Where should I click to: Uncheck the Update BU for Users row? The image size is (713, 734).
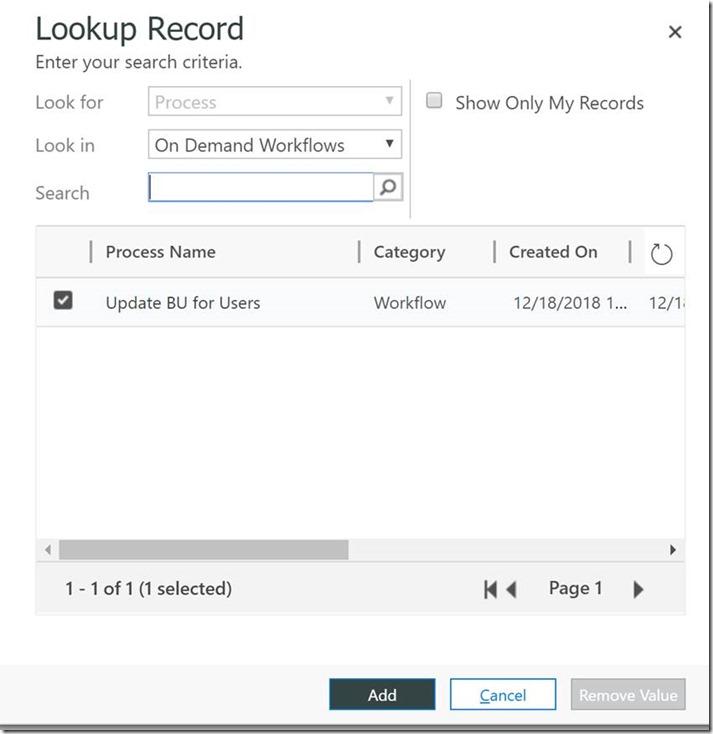(63, 300)
